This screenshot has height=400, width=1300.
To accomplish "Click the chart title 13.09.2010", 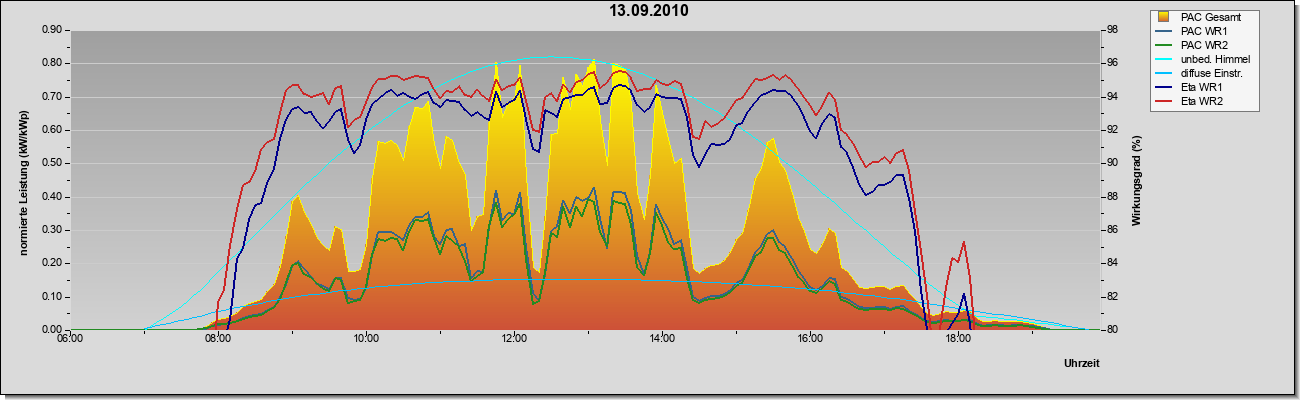I will click(x=649, y=11).
